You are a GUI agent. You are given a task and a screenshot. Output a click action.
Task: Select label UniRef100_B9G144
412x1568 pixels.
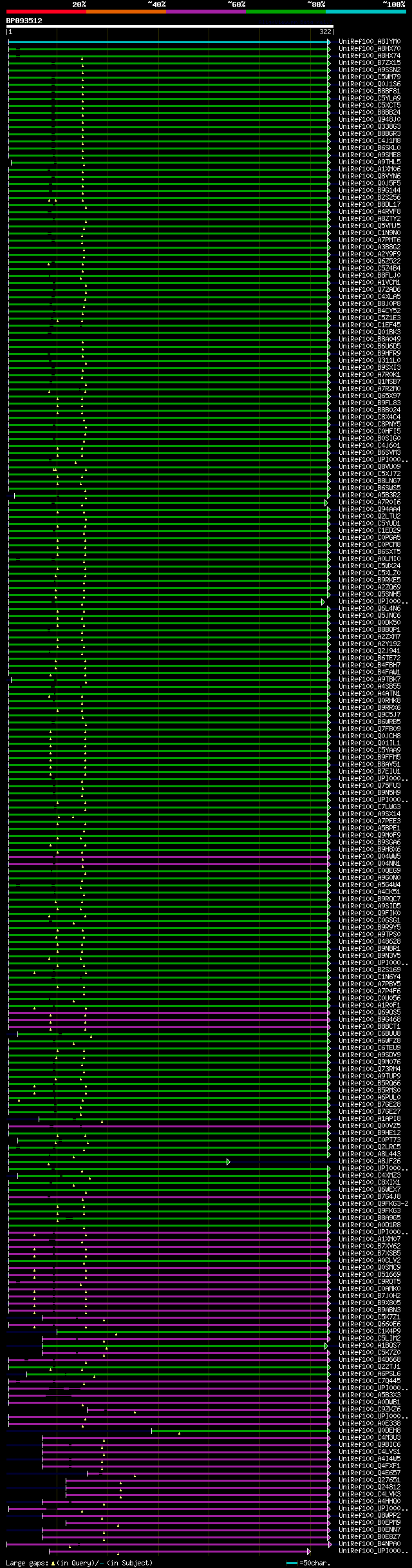point(370,191)
